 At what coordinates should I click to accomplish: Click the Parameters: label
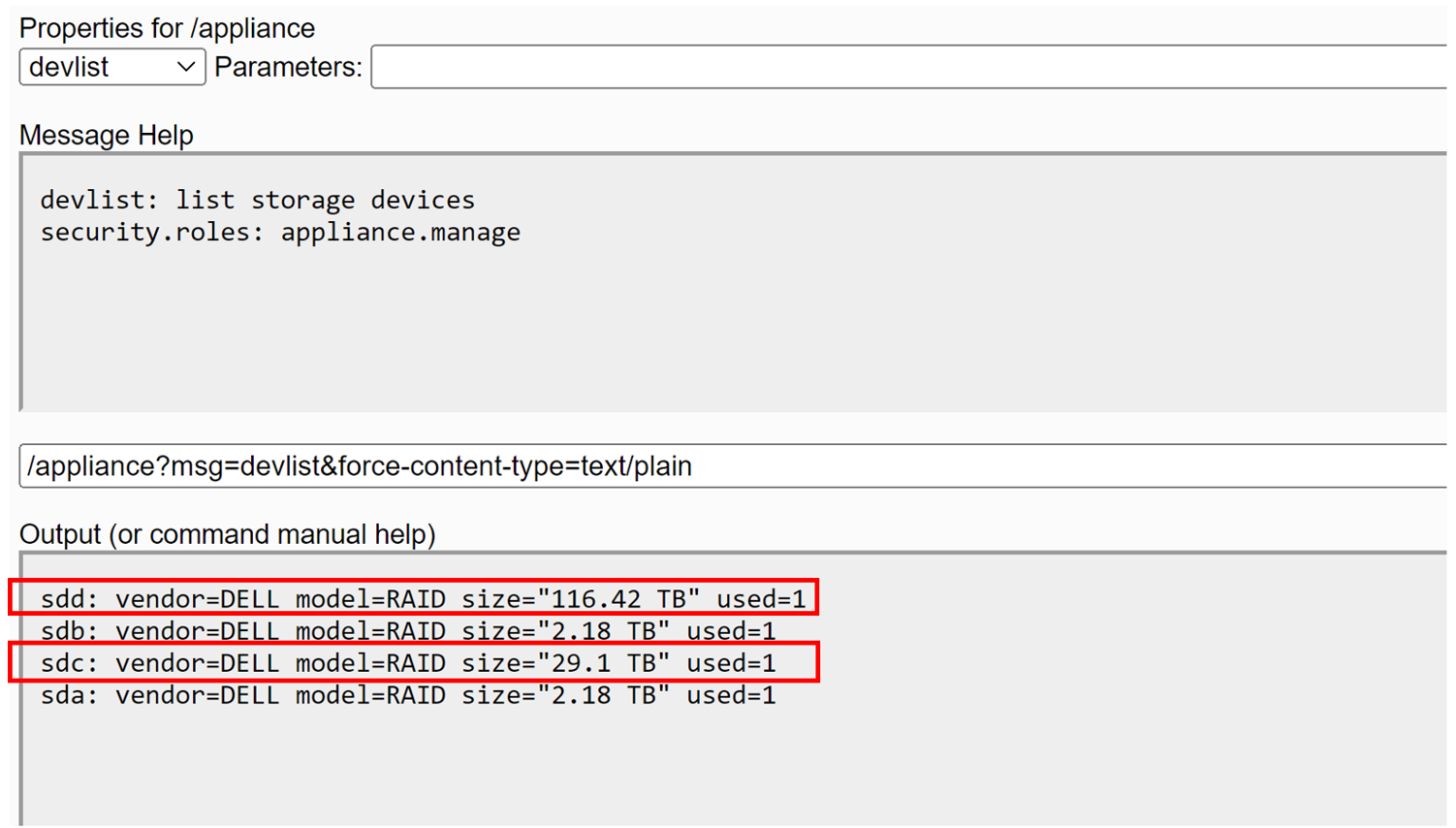(x=288, y=68)
